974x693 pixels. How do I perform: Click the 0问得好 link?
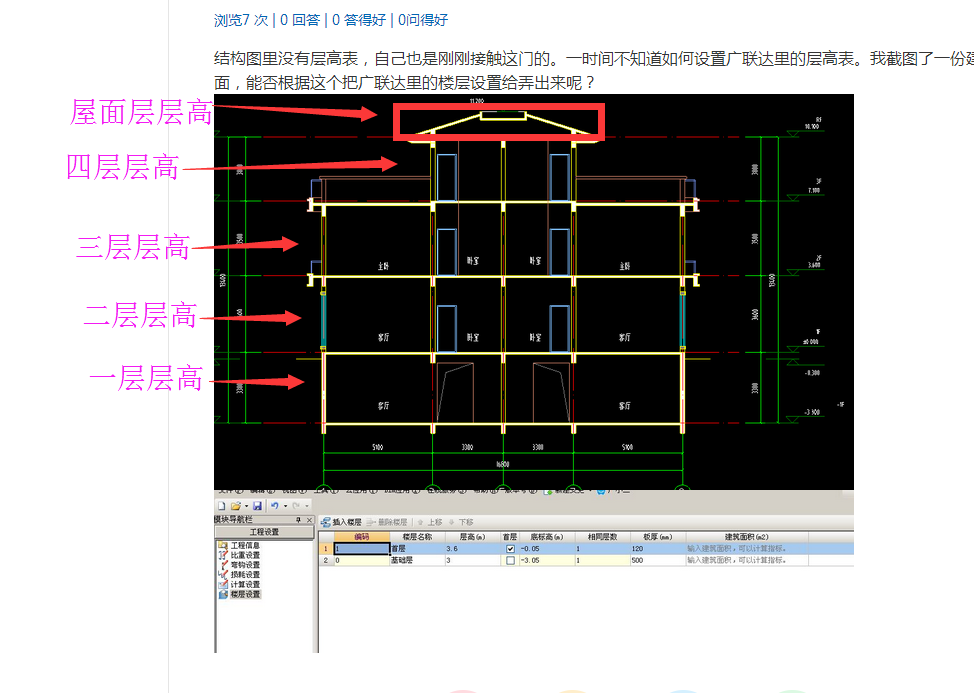(x=422, y=20)
